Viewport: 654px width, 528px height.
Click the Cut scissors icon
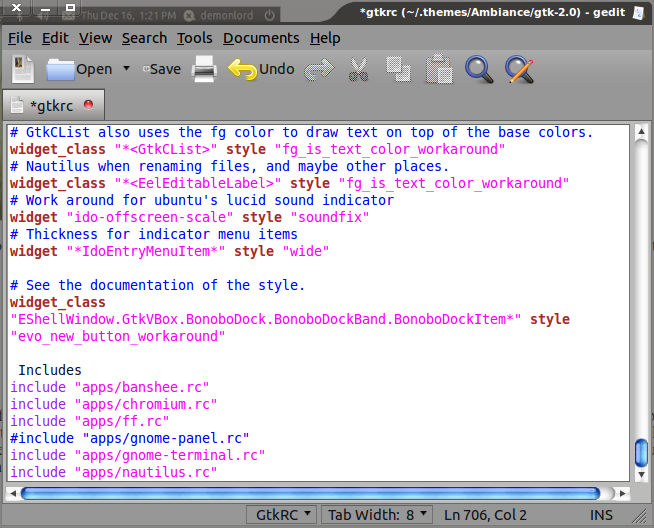click(358, 69)
